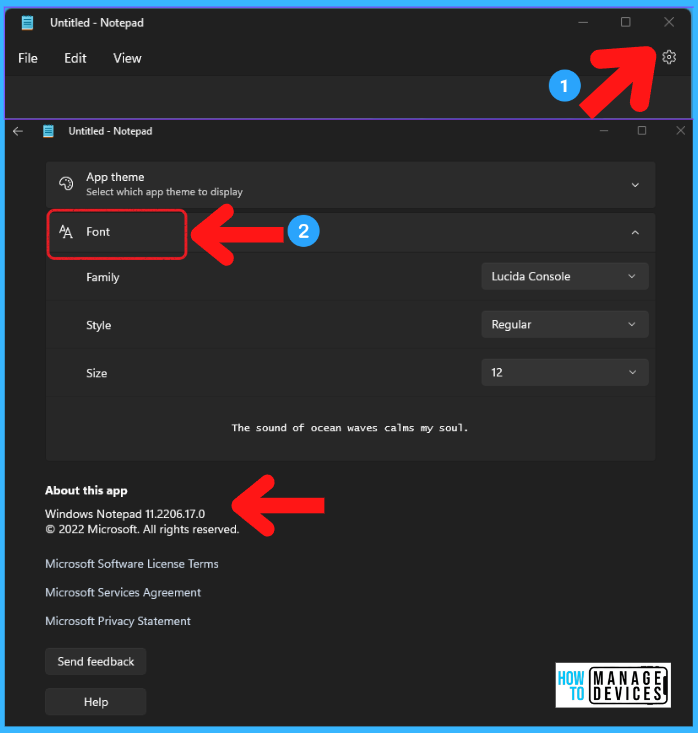The width and height of the screenshot is (698, 733).
Task: Open the Edit menu
Action: coord(75,58)
